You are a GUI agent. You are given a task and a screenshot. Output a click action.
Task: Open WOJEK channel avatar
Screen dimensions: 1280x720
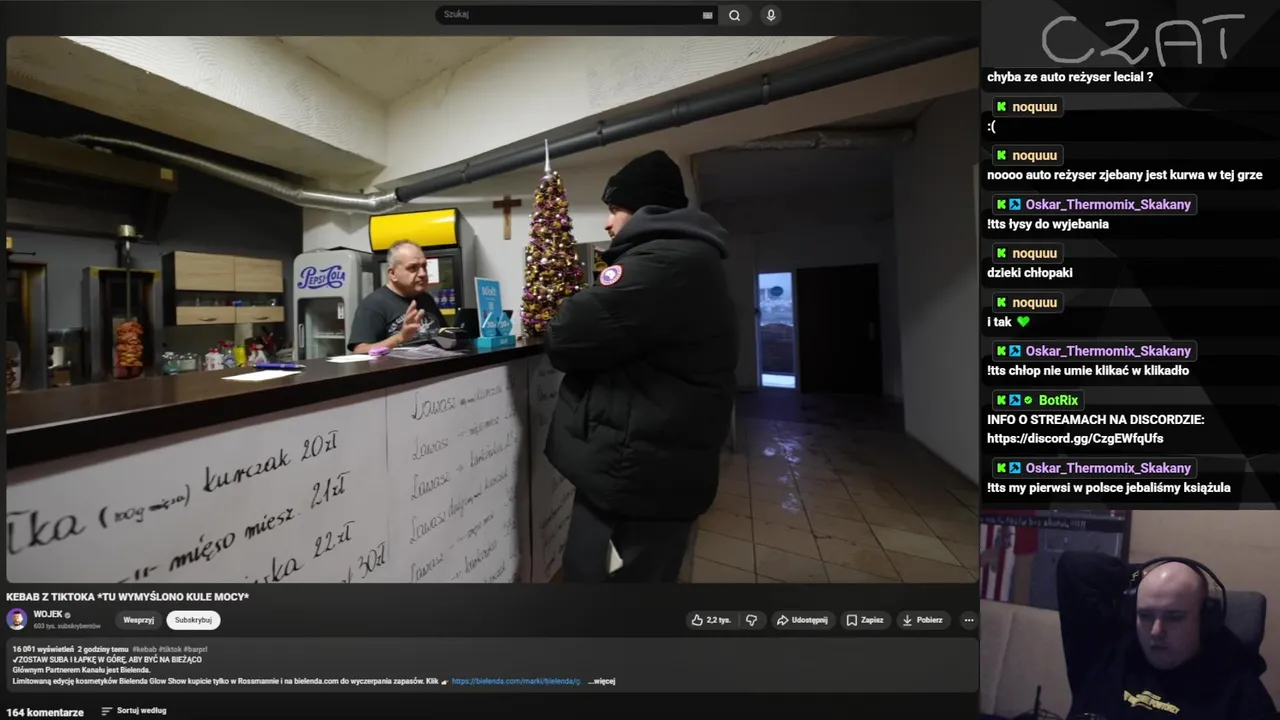point(17,619)
